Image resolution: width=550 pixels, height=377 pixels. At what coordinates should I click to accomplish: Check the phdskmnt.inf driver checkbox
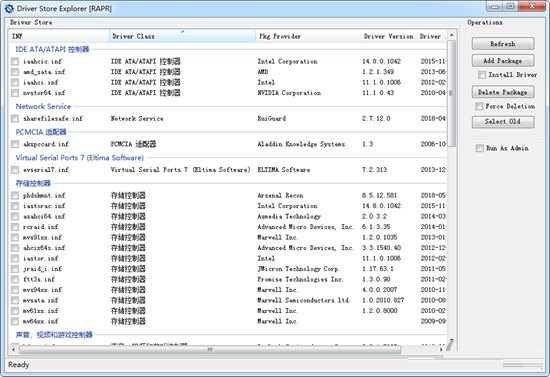[x=15, y=196]
